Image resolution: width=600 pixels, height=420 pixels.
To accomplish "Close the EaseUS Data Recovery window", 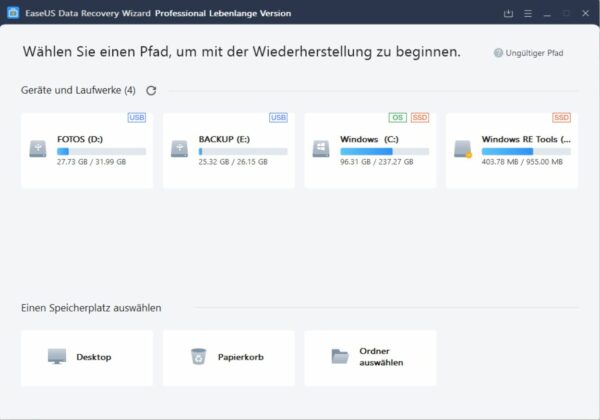I will pyautogui.click(x=585, y=13).
